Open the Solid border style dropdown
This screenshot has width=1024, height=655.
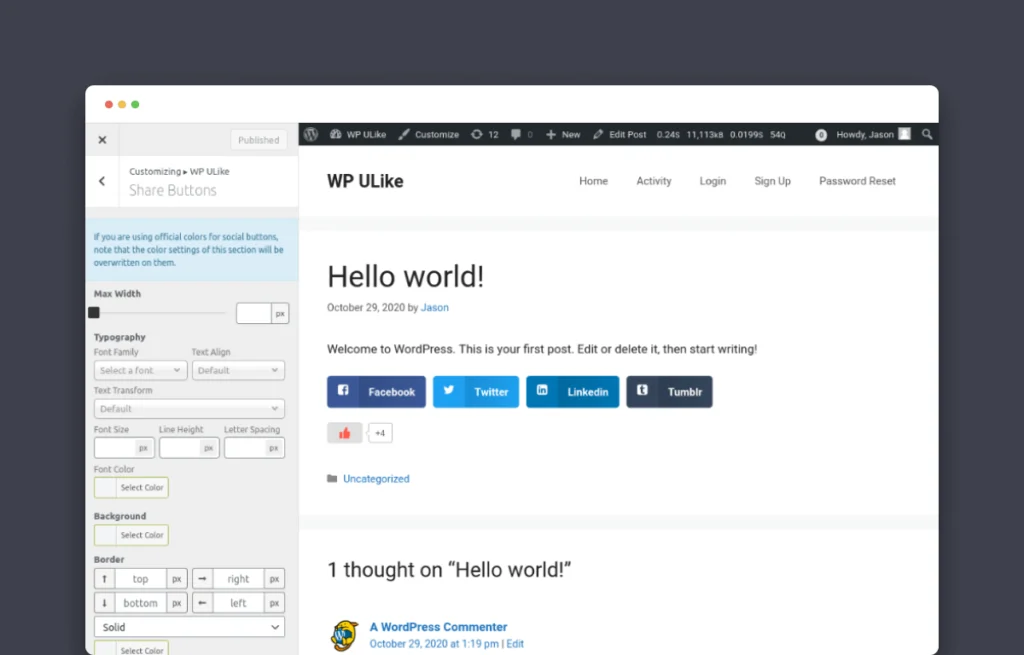pos(189,627)
